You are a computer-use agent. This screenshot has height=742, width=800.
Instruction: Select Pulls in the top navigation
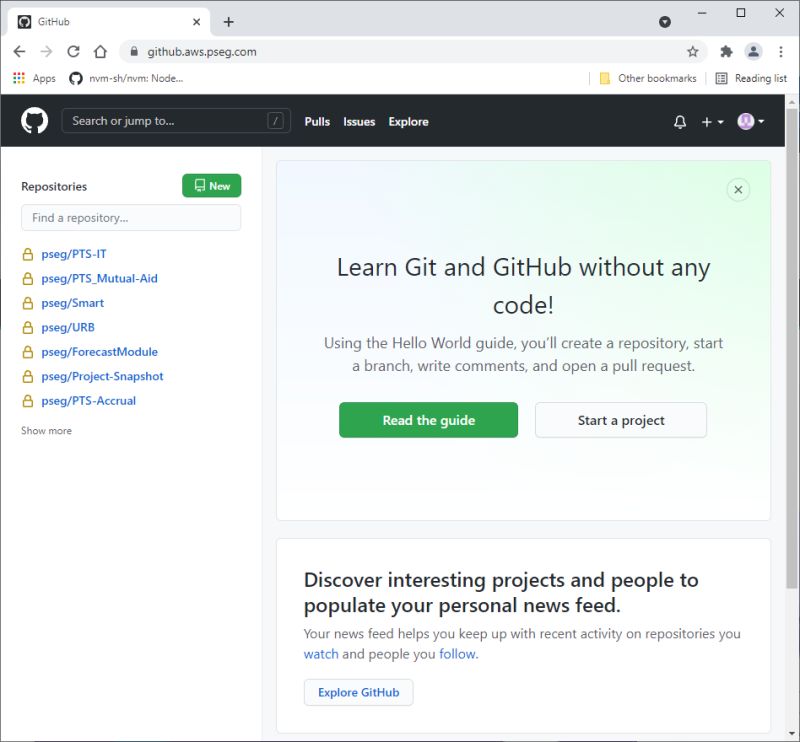[316, 121]
